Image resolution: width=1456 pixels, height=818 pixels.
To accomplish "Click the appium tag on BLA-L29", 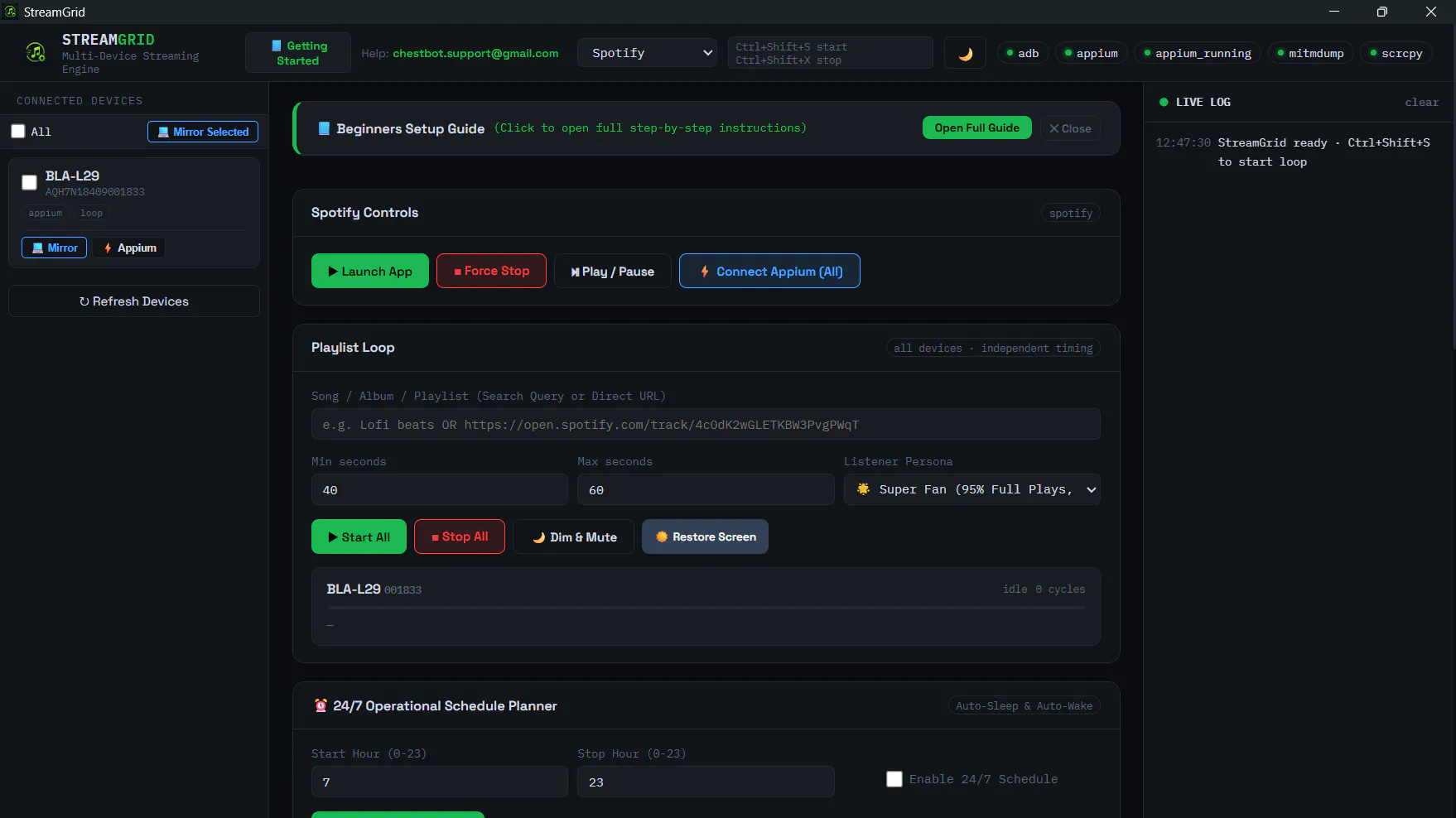I will pyautogui.click(x=46, y=213).
